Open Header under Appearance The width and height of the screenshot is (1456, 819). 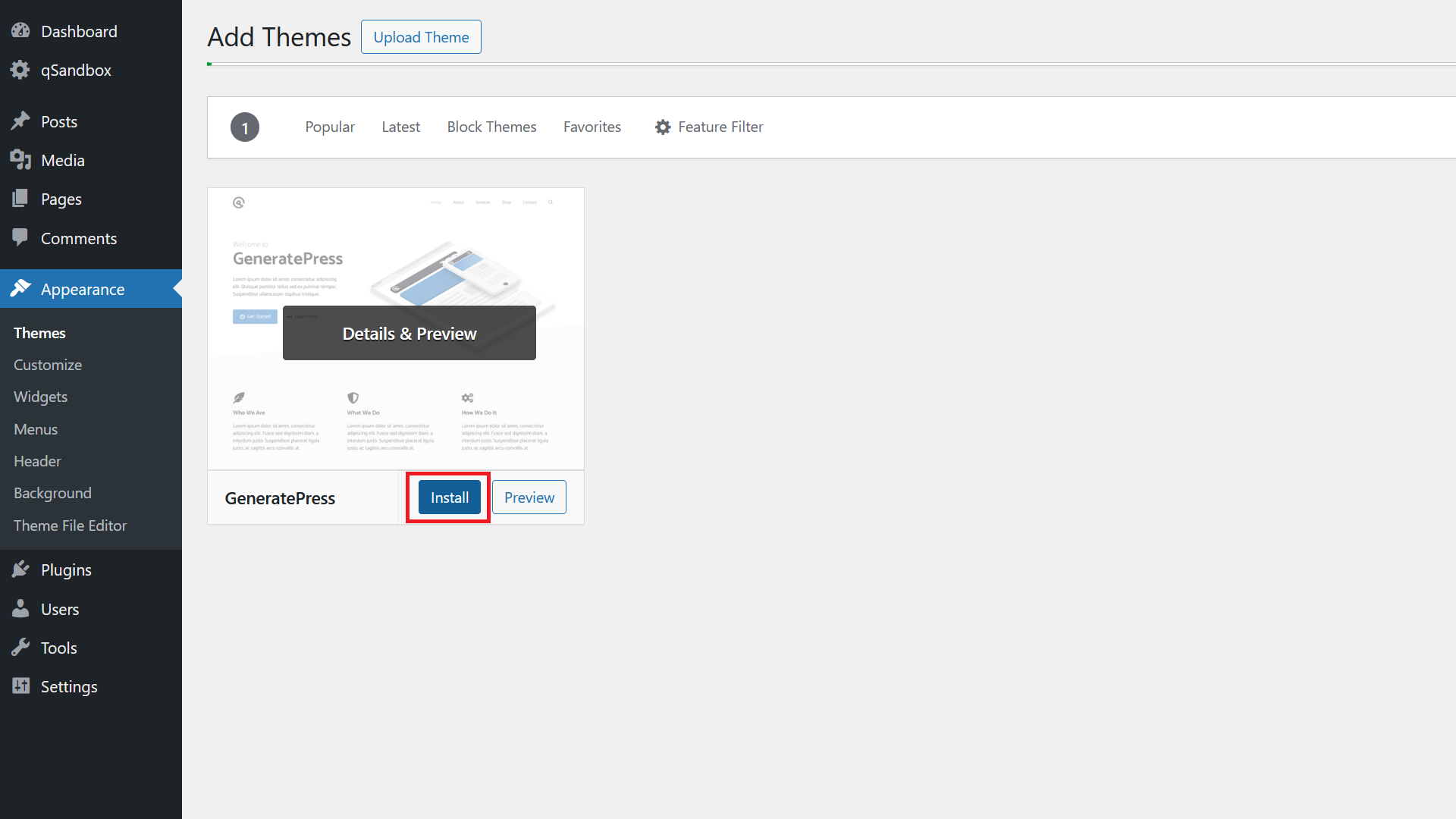point(37,461)
